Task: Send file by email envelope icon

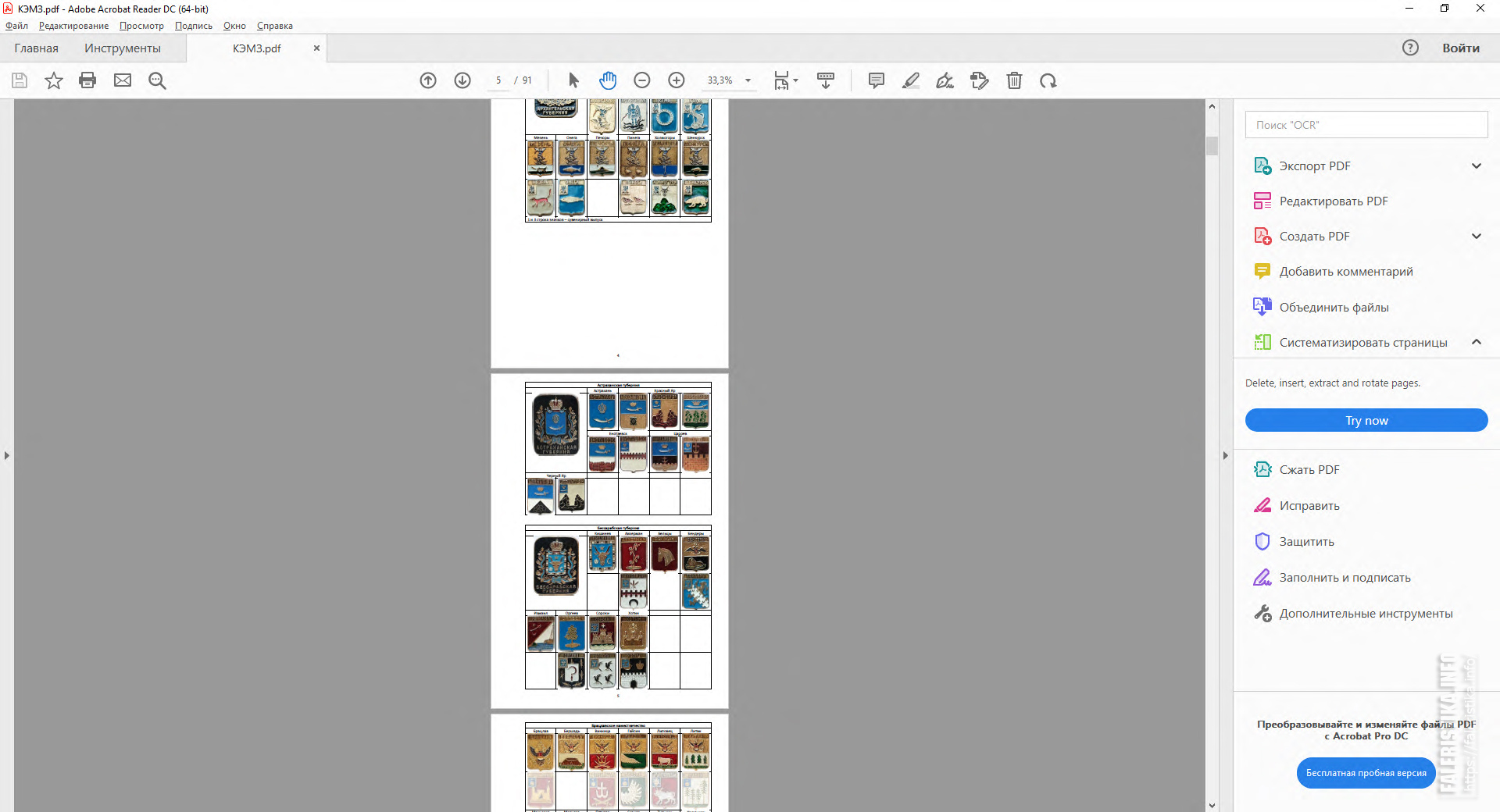Action: (x=123, y=80)
